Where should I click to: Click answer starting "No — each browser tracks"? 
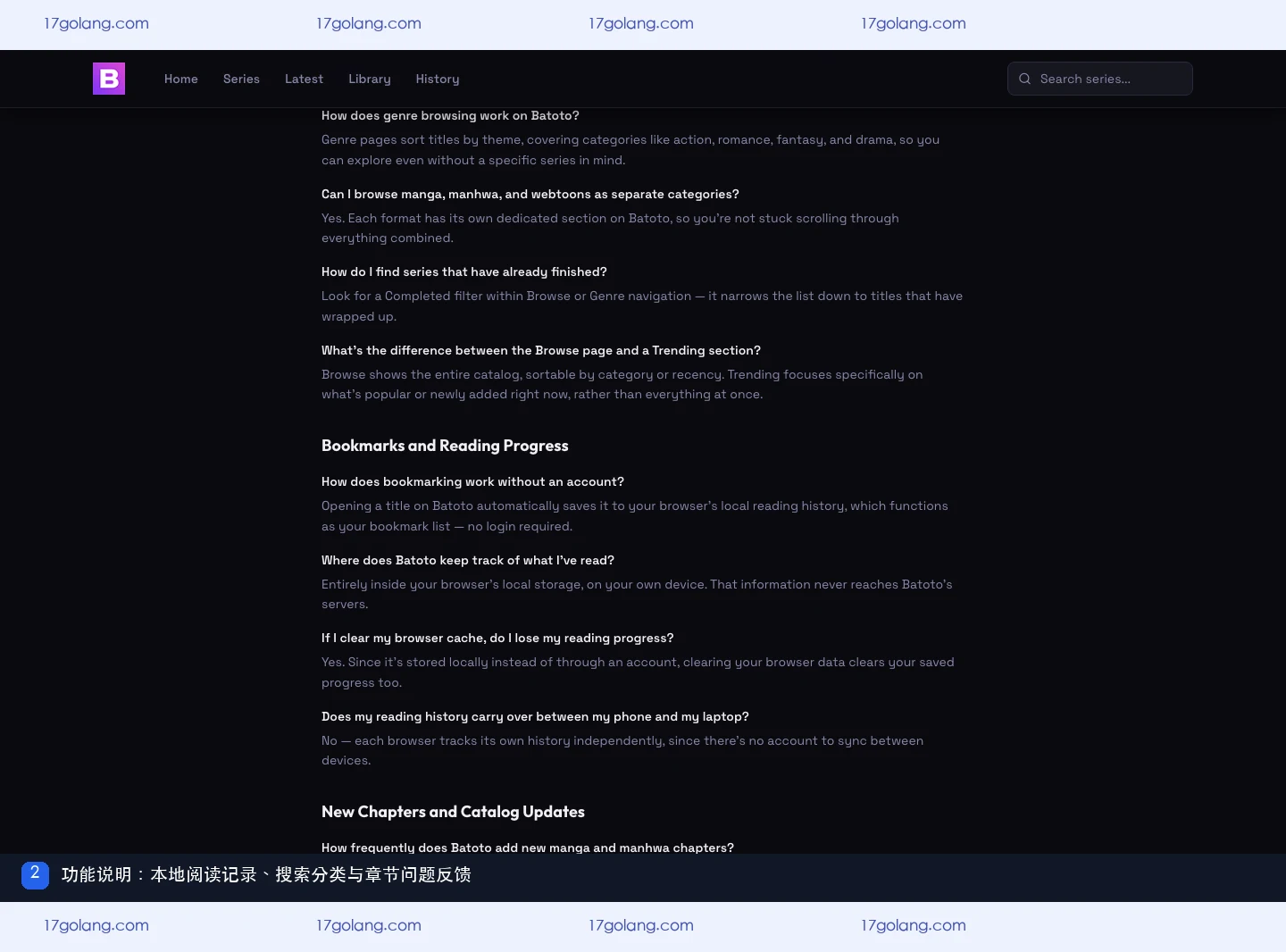(622, 750)
